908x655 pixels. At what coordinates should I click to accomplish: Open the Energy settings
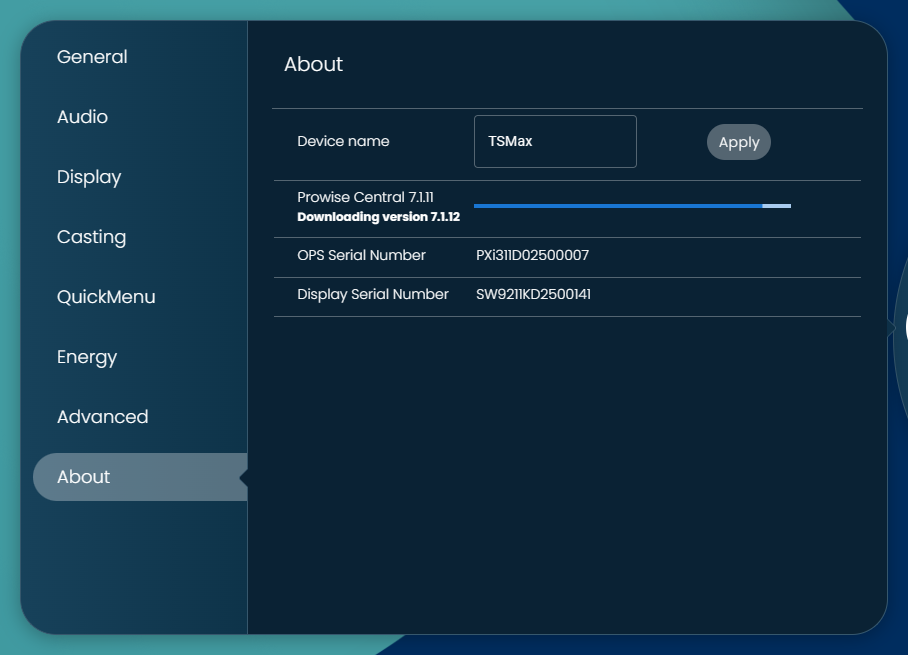[x=87, y=357]
